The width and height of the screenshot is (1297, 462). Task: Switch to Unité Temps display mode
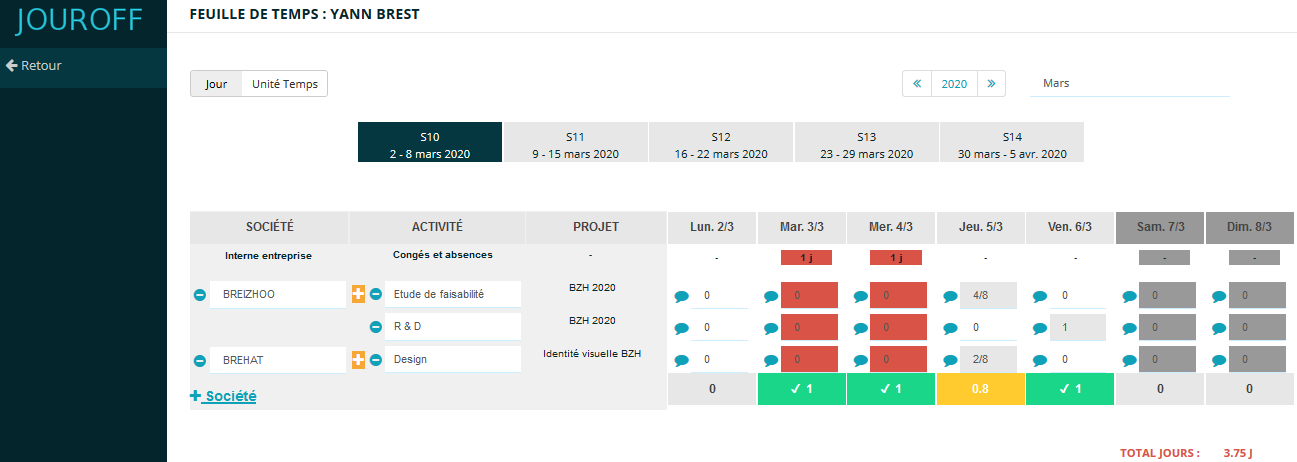click(285, 84)
